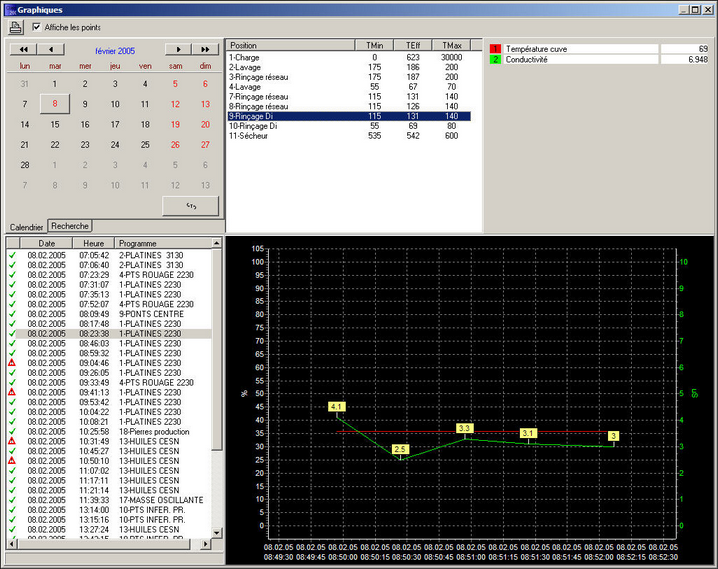Click the horizontal scrollbar left arrow
The height and width of the screenshot is (569, 718).
point(12,544)
